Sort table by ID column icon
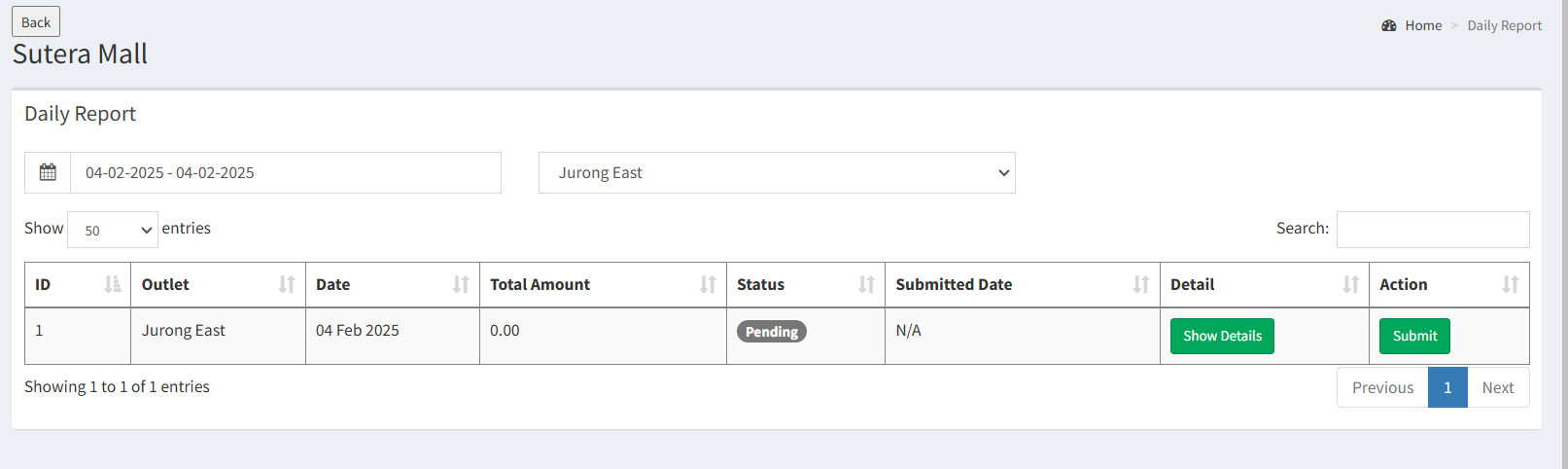Image resolution: width=1568 pixels, height=469 pixels. pyautogui.click(x=113, y=284)
